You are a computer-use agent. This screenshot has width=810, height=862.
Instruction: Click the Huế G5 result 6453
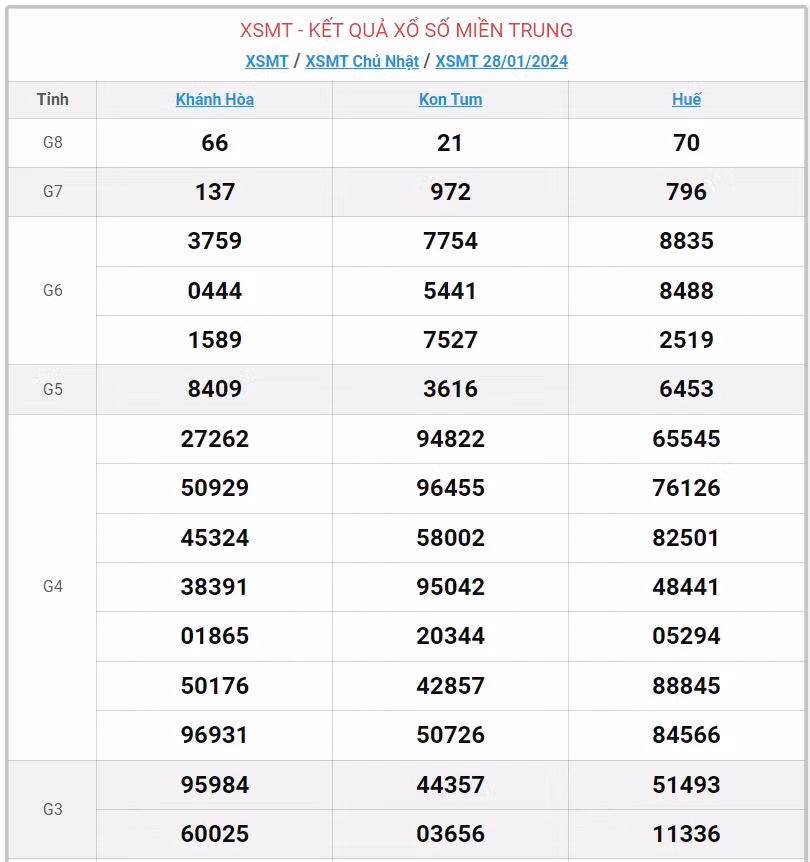click(x=686, y=389)
